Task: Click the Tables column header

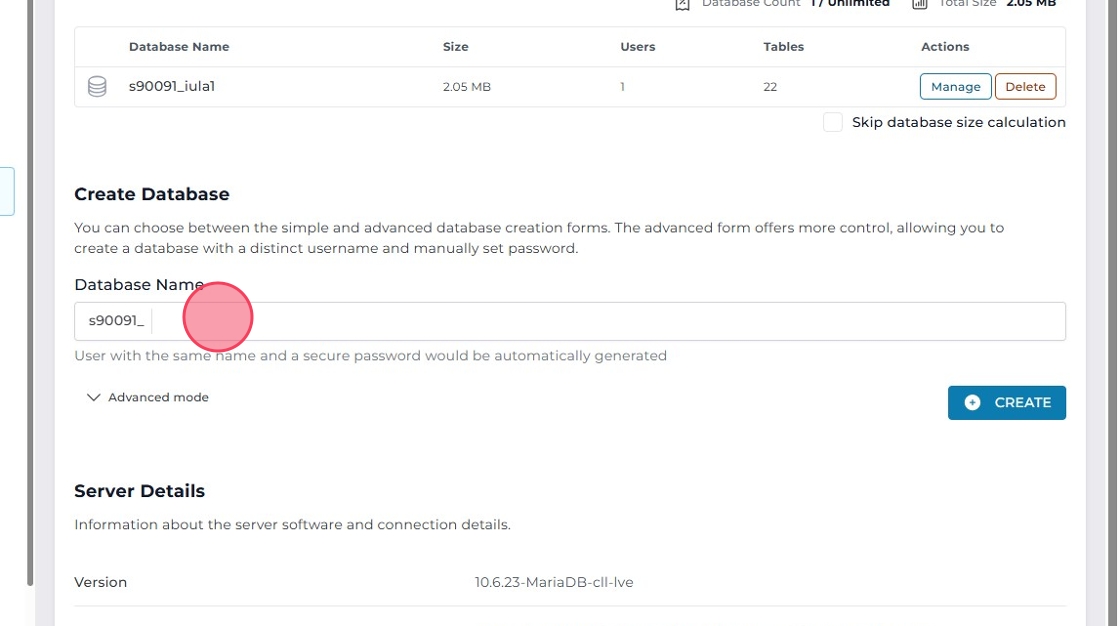Action: coord(783,47)
